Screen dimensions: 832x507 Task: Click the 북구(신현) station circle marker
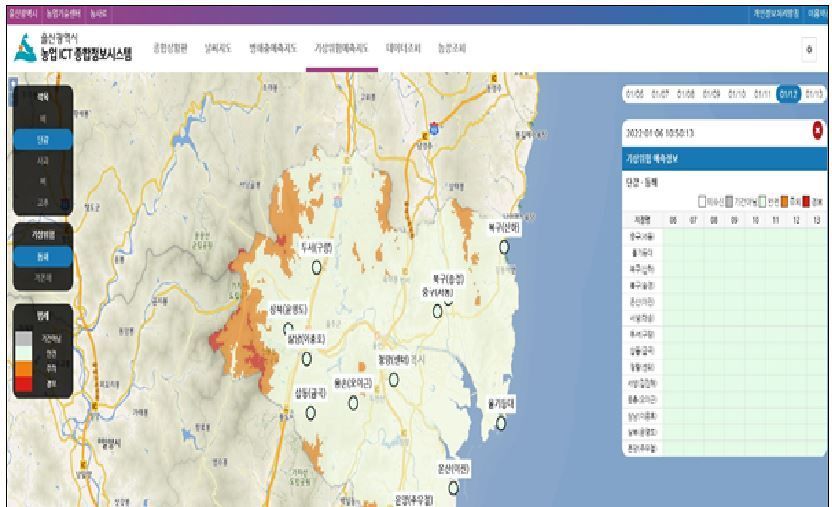point(504,246)
